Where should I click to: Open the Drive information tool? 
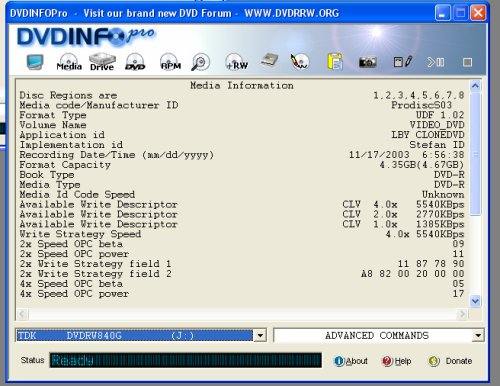coord(102,62)
